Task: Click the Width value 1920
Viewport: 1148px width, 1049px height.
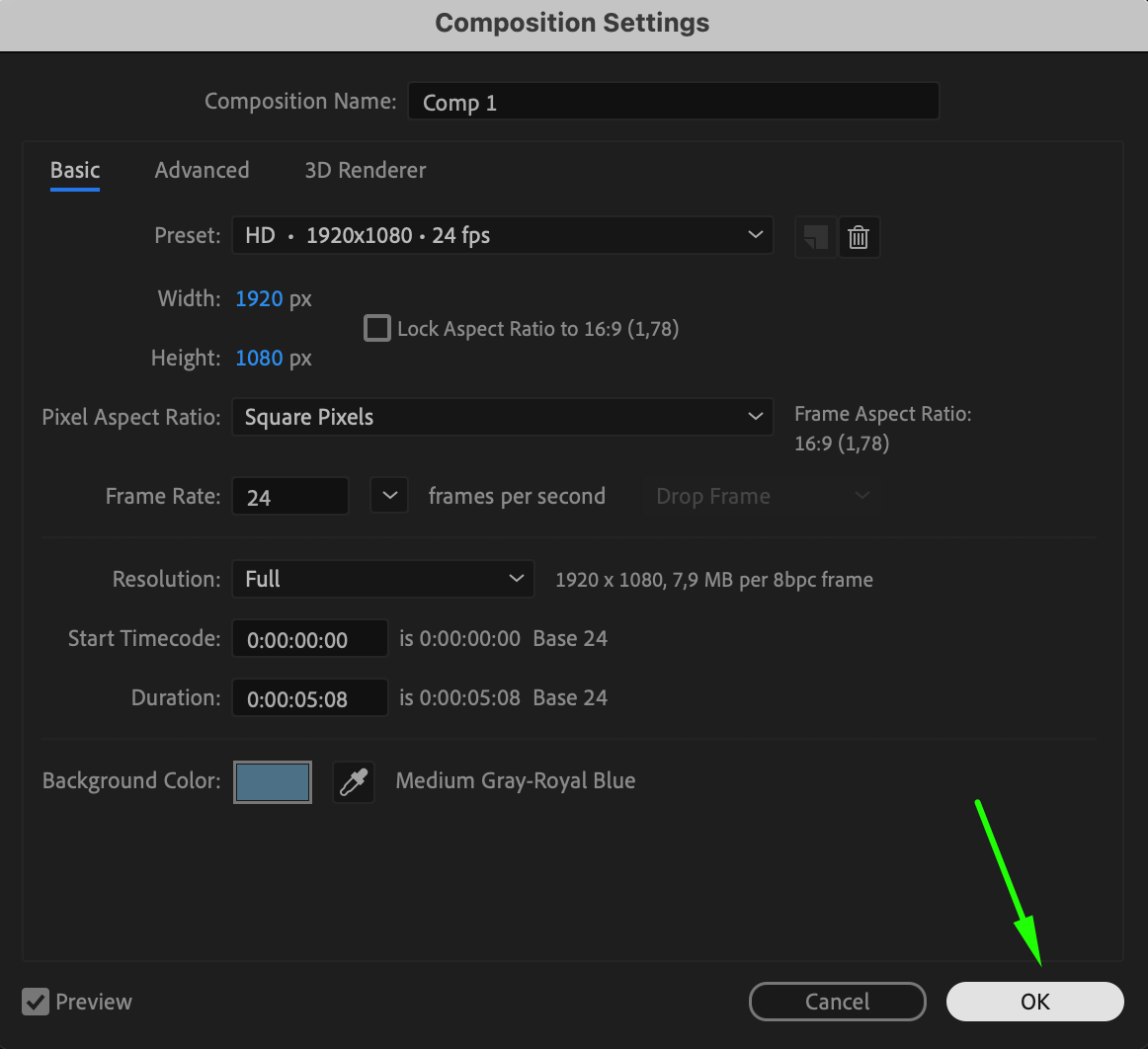Action: click(x=259, y=298)
